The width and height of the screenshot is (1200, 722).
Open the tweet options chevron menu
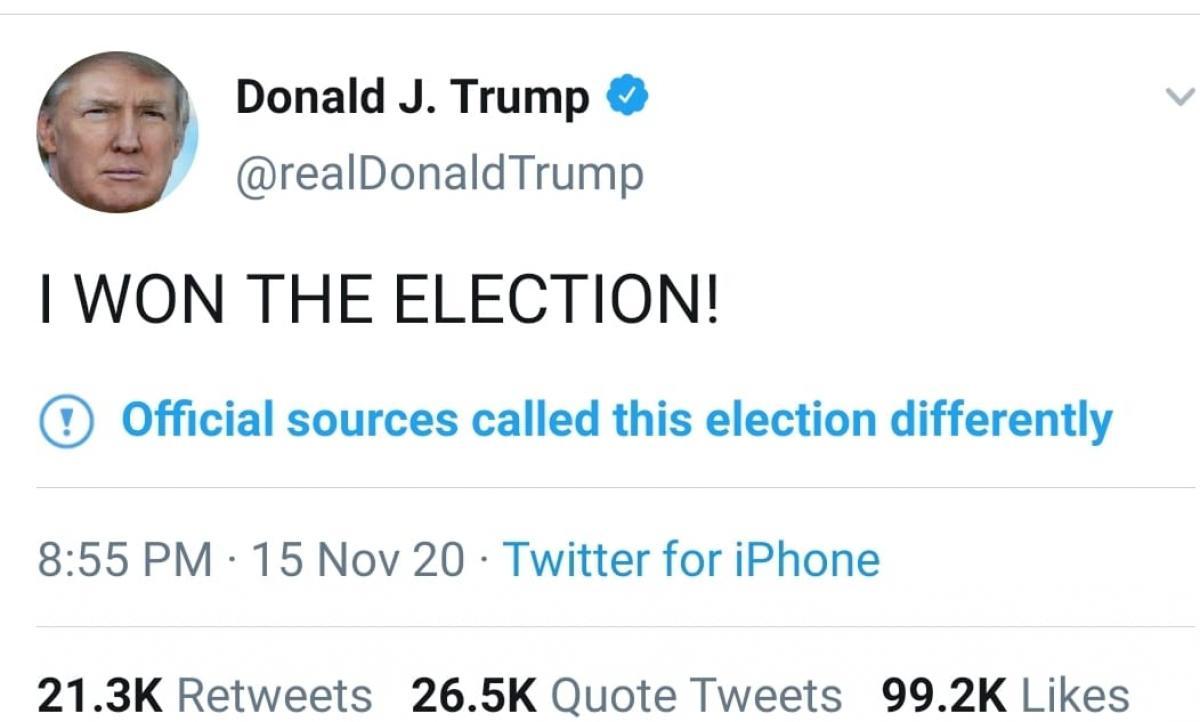[x=1180, y=98]
